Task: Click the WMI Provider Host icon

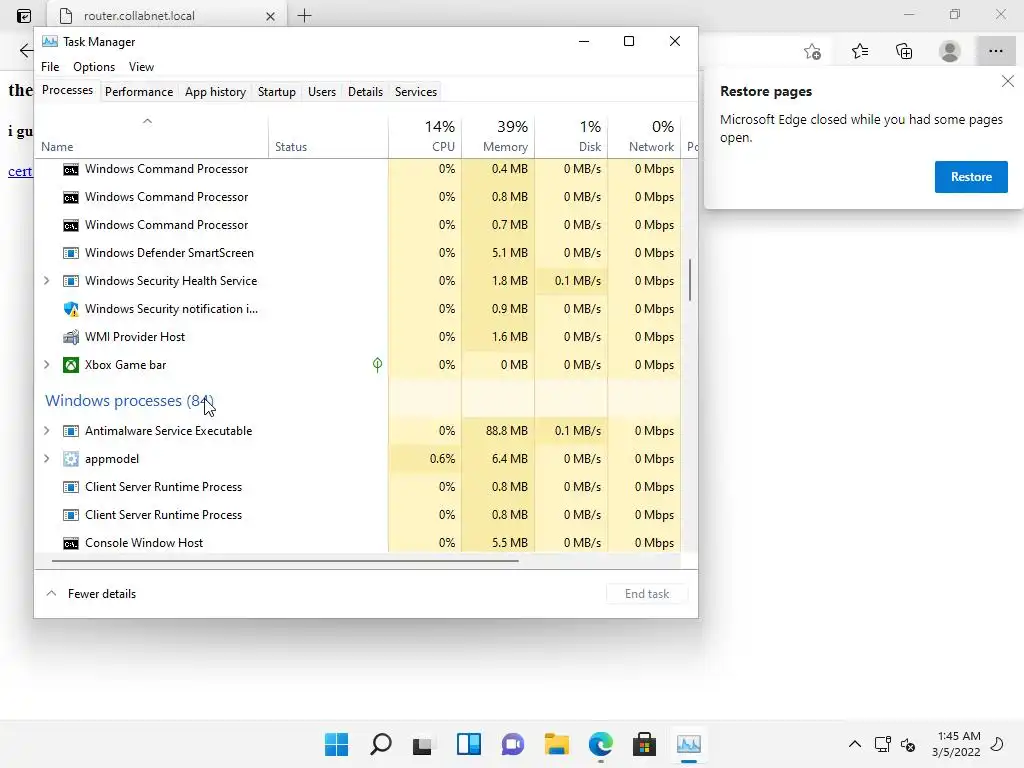Action: 71,337
